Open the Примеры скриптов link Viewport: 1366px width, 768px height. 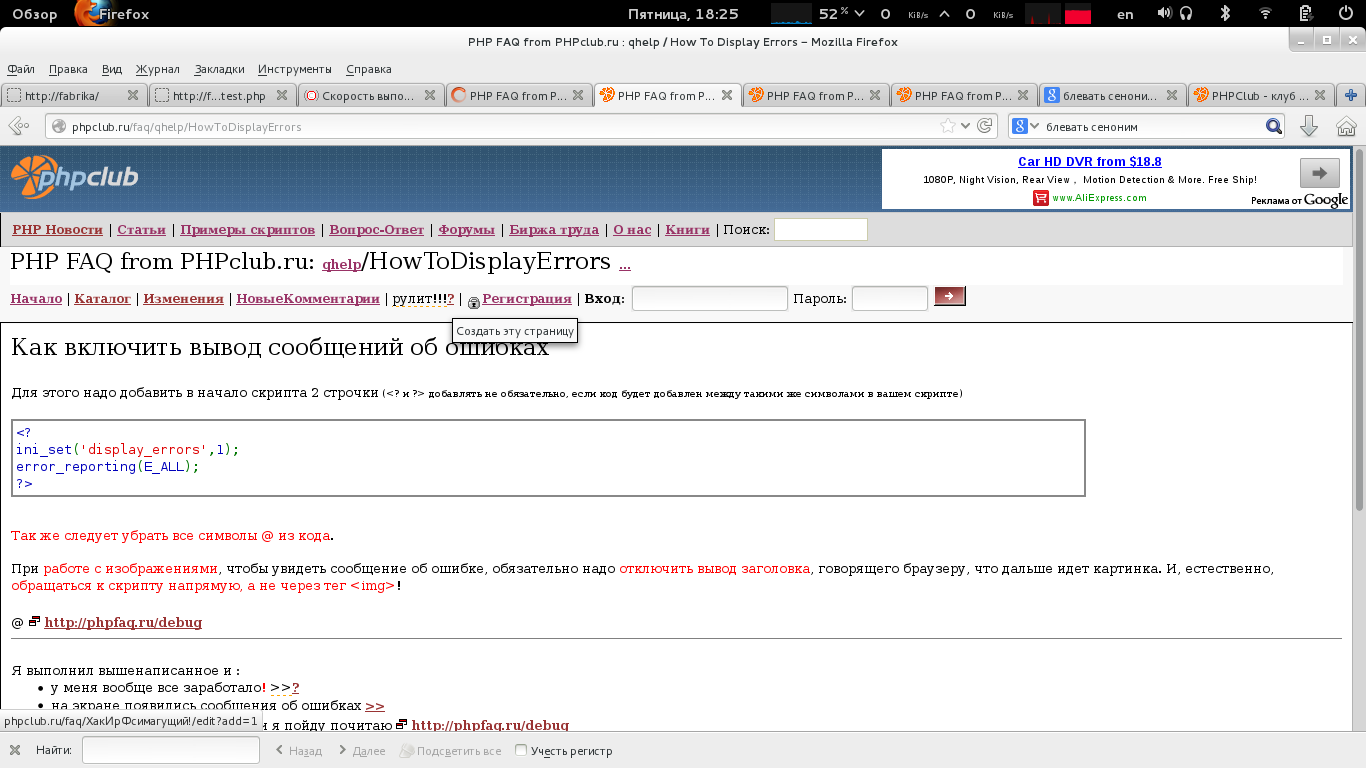click(x=248, y=230)
